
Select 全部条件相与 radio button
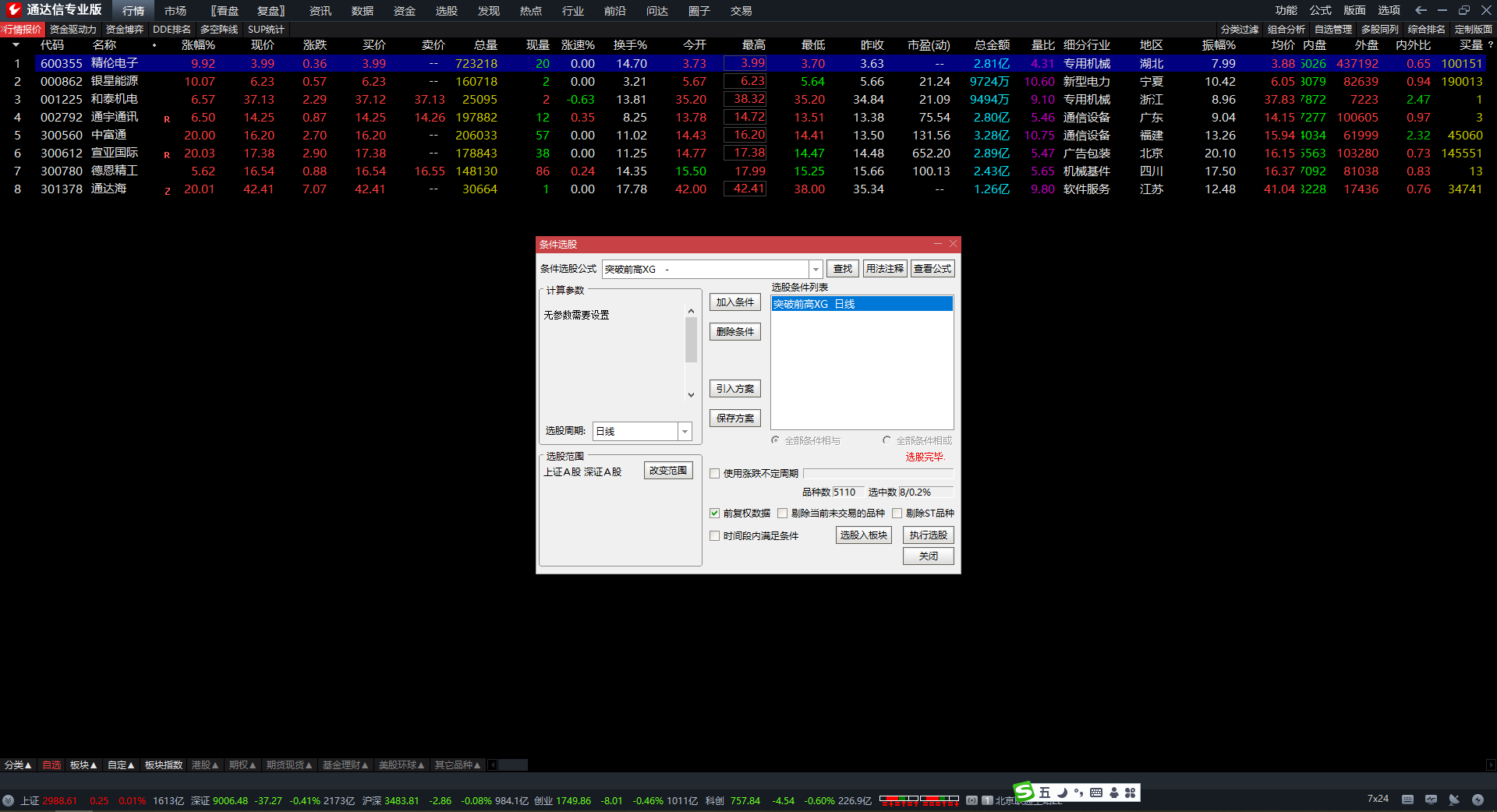click(775, 440)
